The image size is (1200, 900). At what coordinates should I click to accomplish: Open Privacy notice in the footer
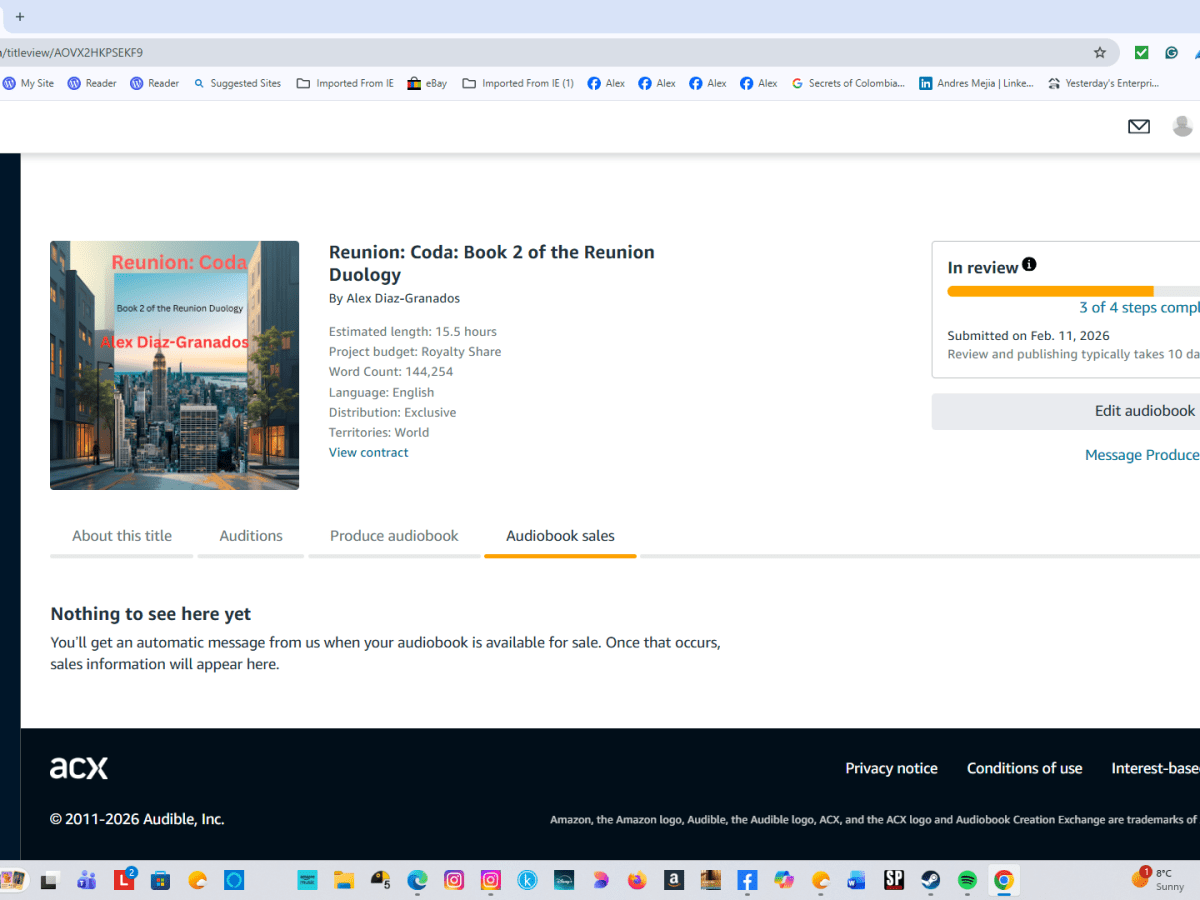pyautogui.click(x=891, y=768)
